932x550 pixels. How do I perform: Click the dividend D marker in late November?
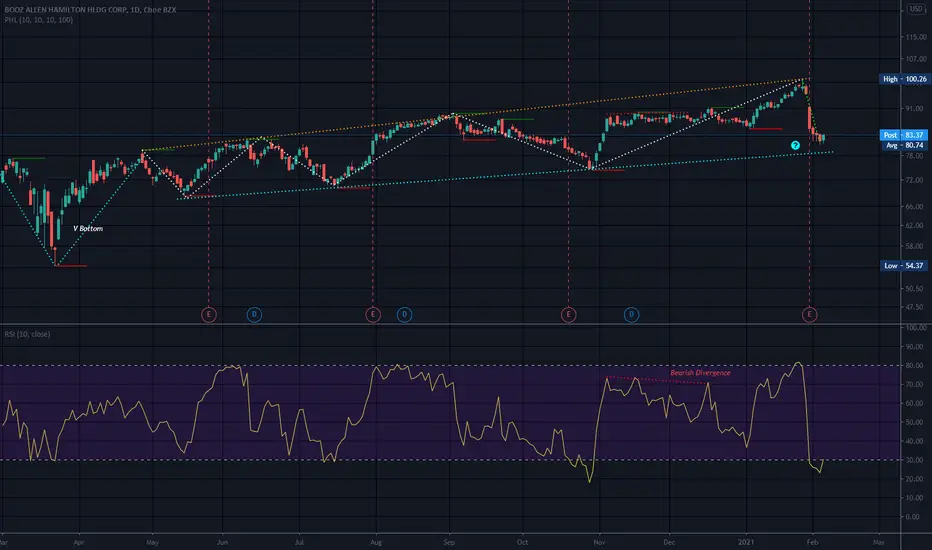tap(631, 315)
